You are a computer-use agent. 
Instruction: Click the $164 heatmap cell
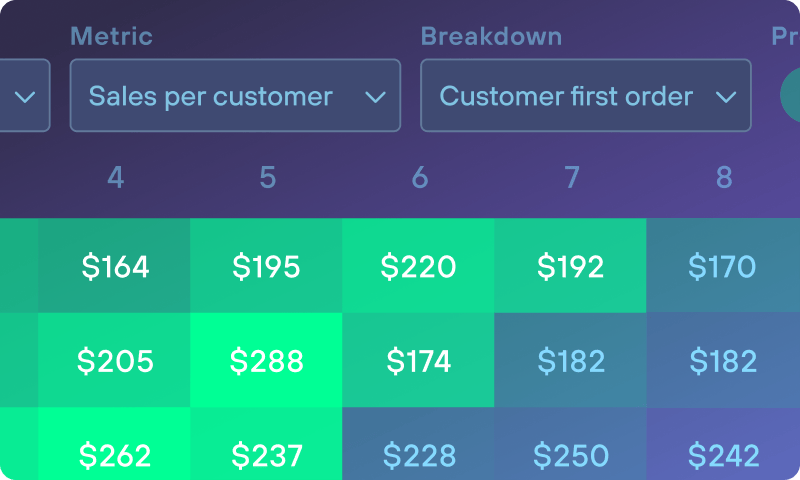[x=115, y=267]
